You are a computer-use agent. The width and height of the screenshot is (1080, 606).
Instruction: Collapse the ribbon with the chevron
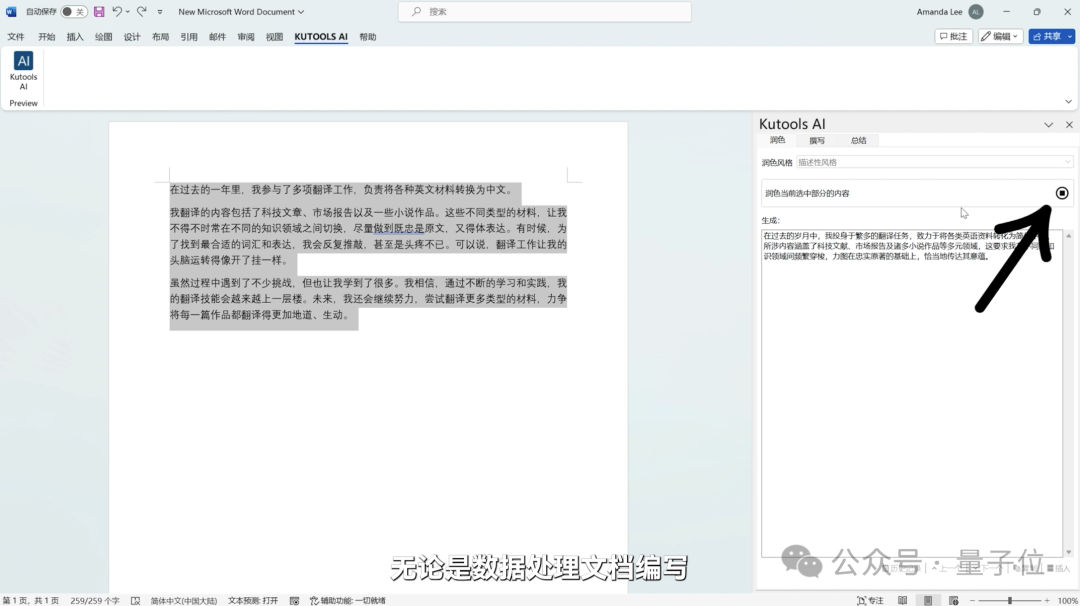(x=1068, y=102)
